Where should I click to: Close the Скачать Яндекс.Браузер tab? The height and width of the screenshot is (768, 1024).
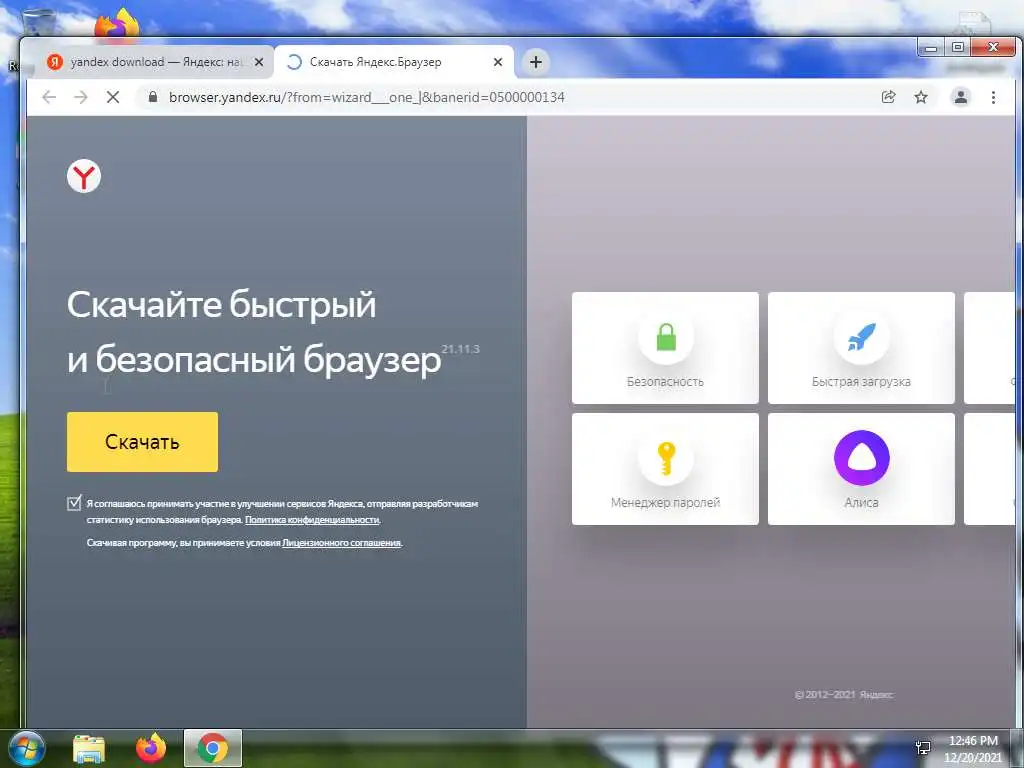498,62
